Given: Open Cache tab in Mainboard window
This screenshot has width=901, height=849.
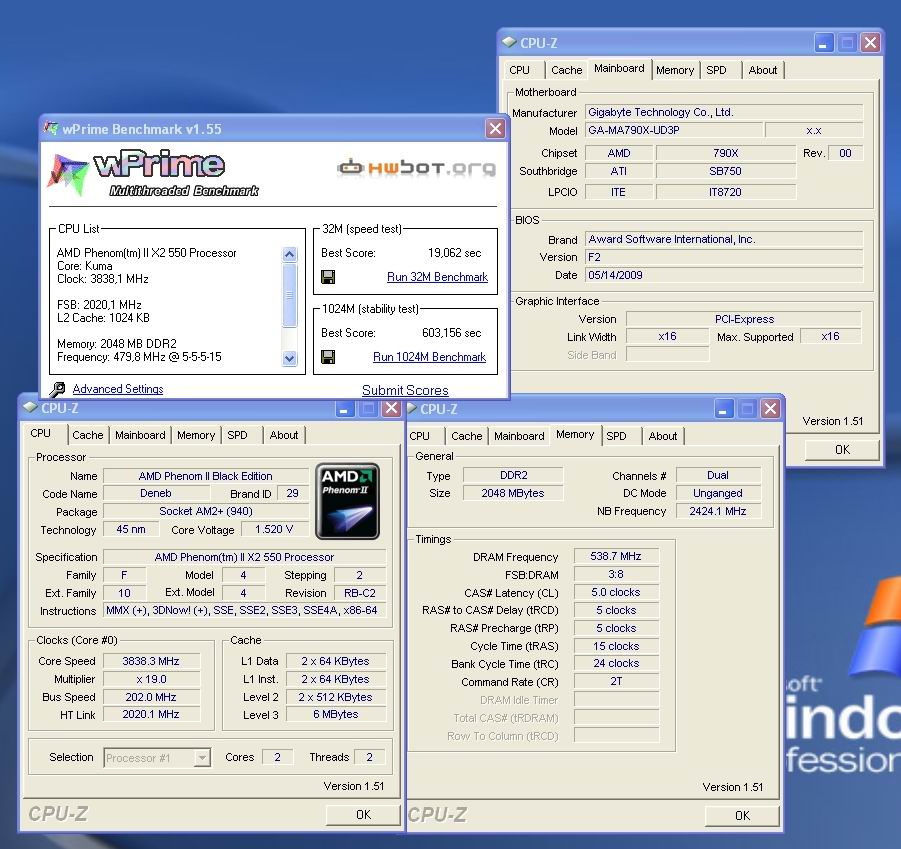Looking at the screenshot, I should [567, 70].
